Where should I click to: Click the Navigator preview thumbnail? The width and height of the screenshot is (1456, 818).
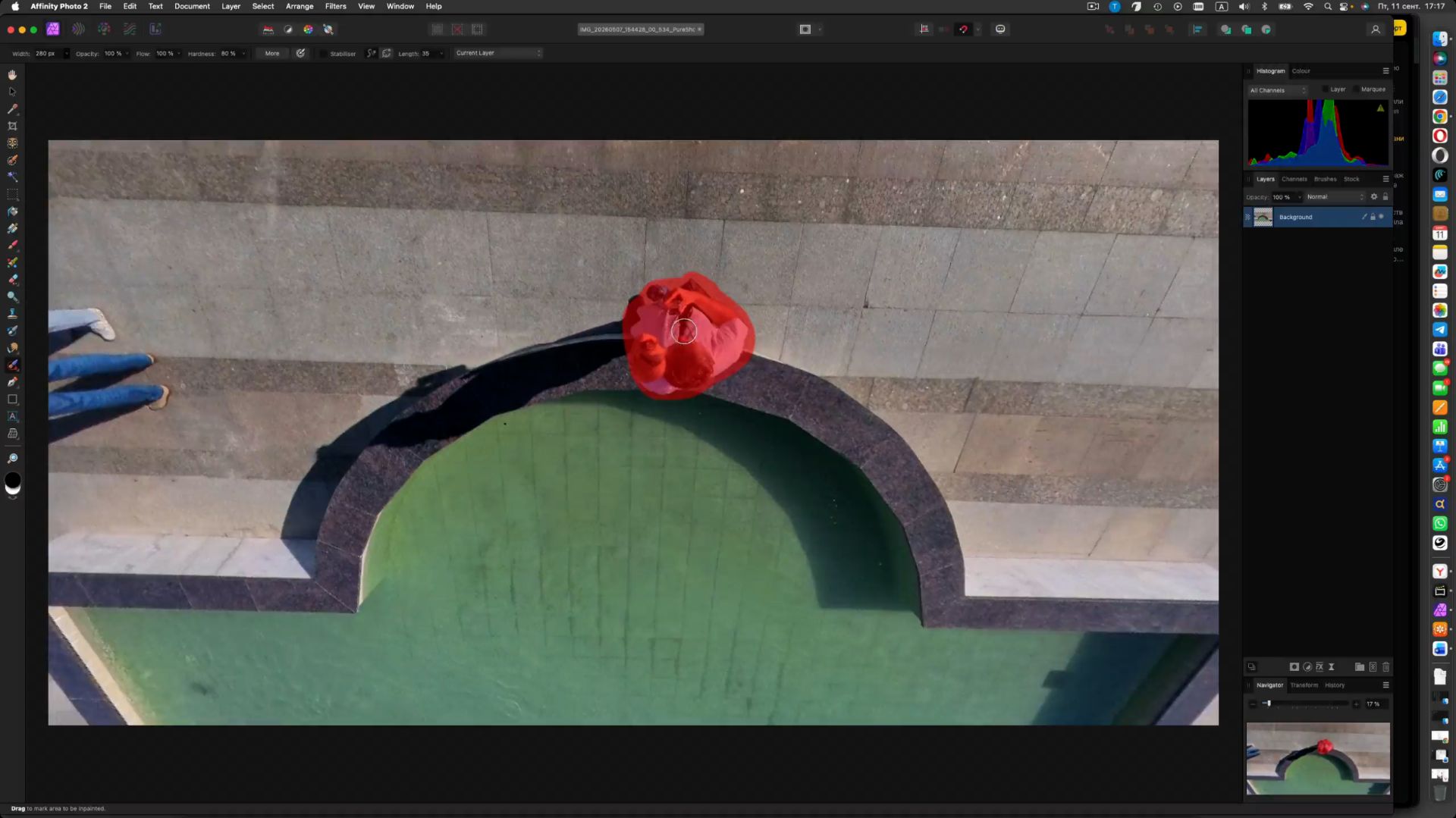tap(1318, 758)
